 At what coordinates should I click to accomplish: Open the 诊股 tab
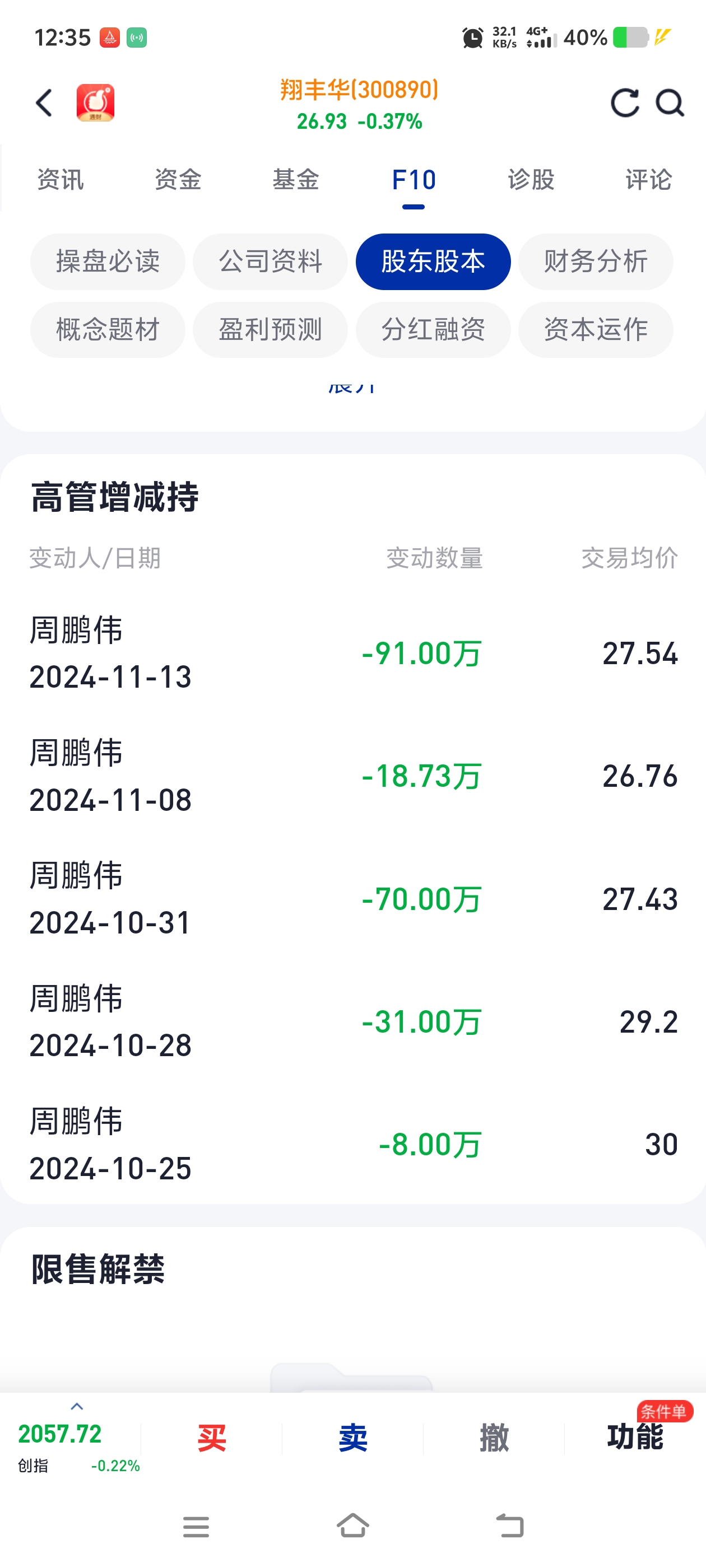tap(531, 180)
